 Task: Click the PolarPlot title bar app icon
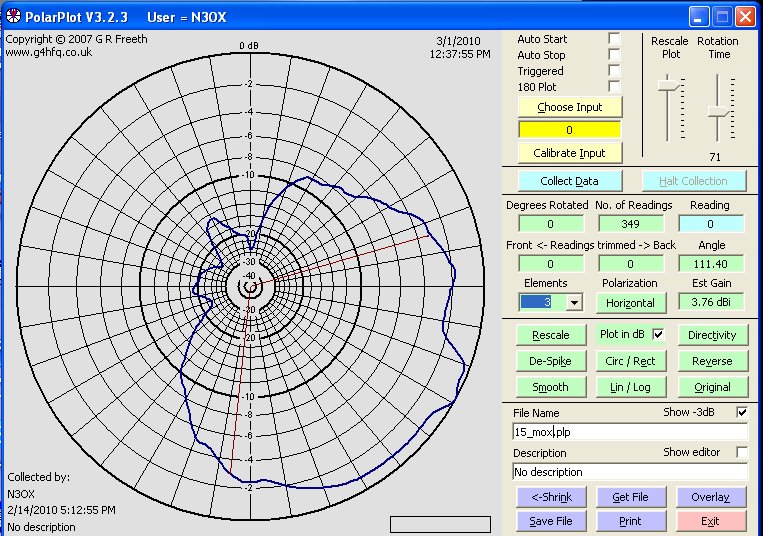[13, 16]
